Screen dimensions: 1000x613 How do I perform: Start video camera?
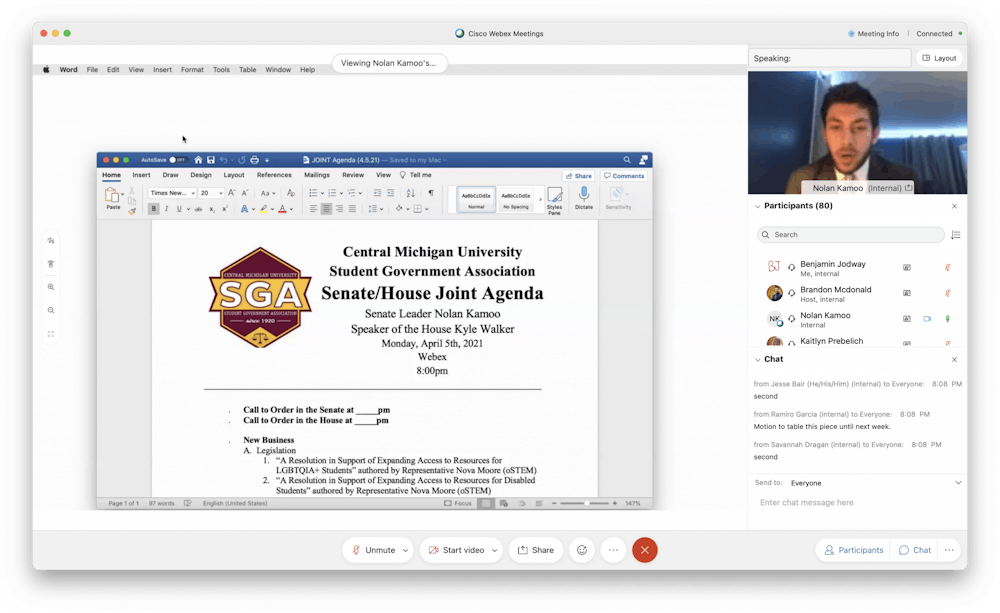coord(457,550)
